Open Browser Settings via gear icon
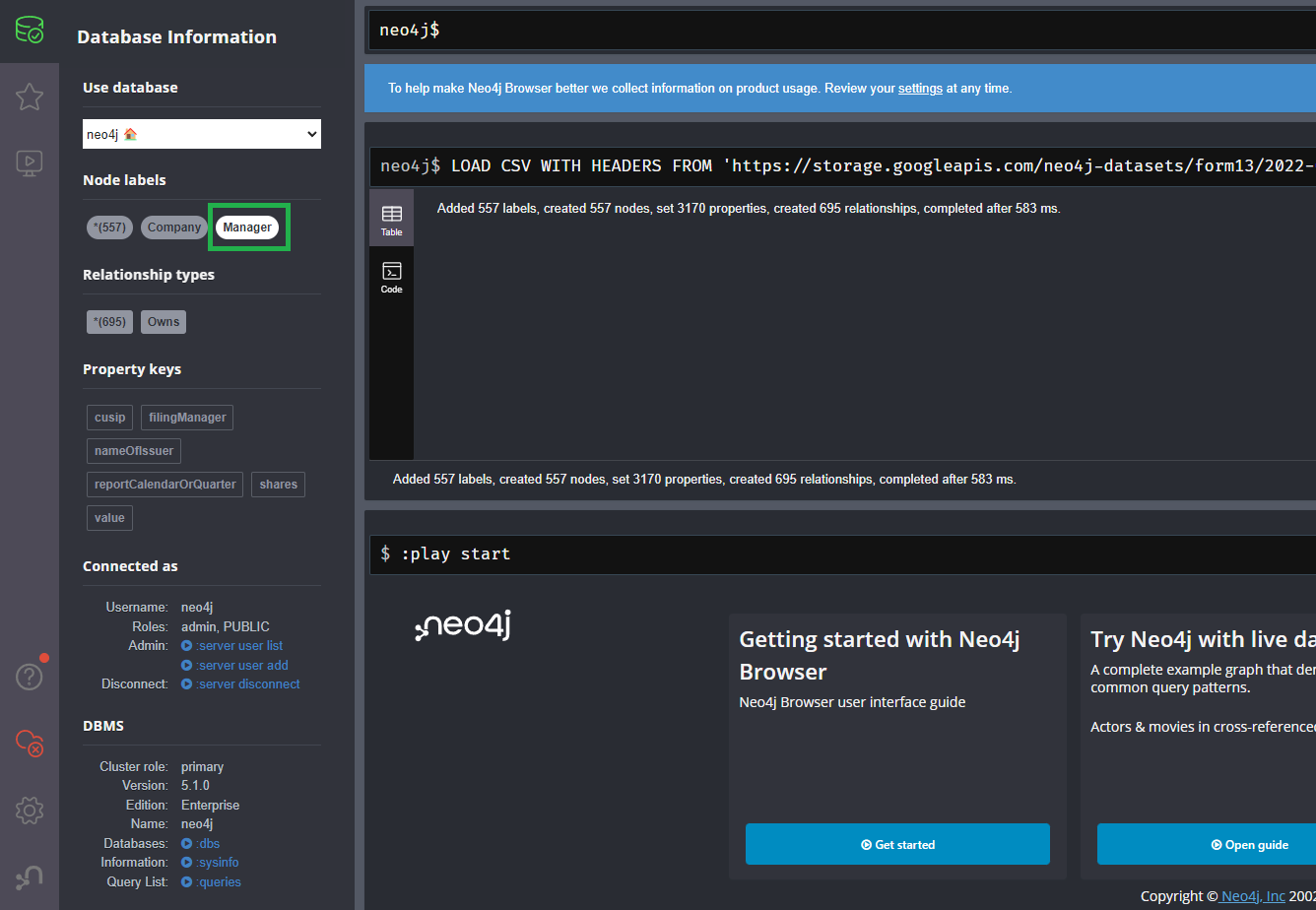 click(29, 811)
